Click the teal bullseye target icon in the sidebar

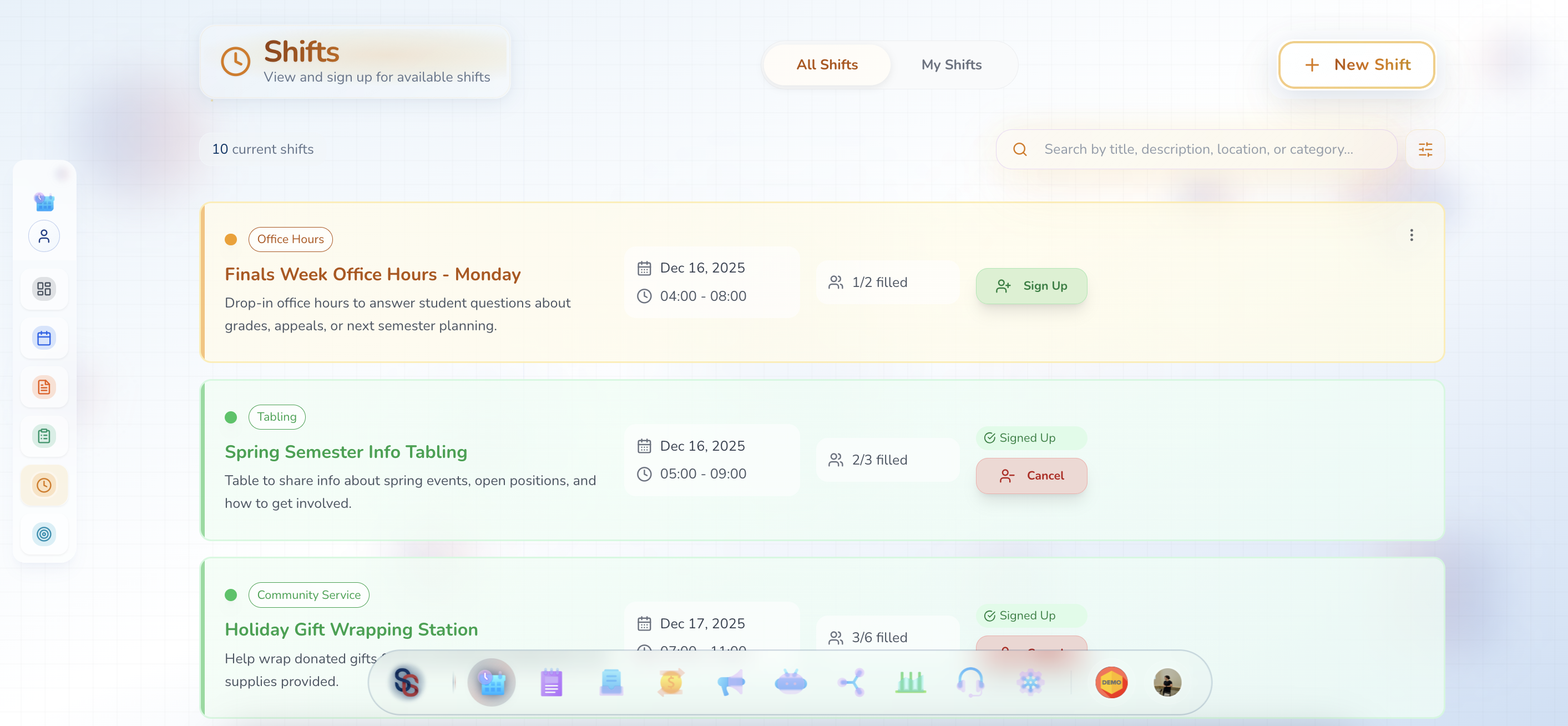pos(44,535)
